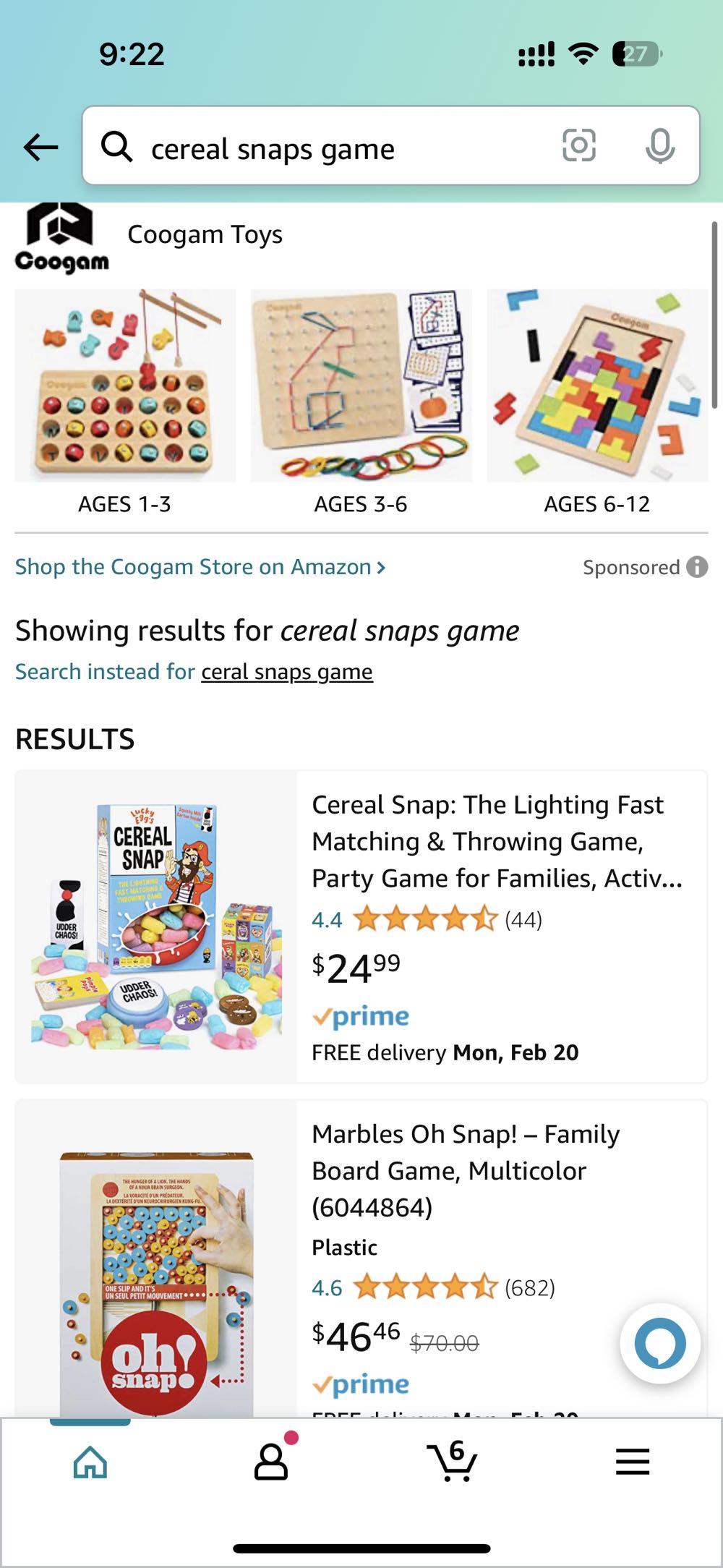Open the Alexa assistant button
723x1568 pixels.
coord(659,1344)
